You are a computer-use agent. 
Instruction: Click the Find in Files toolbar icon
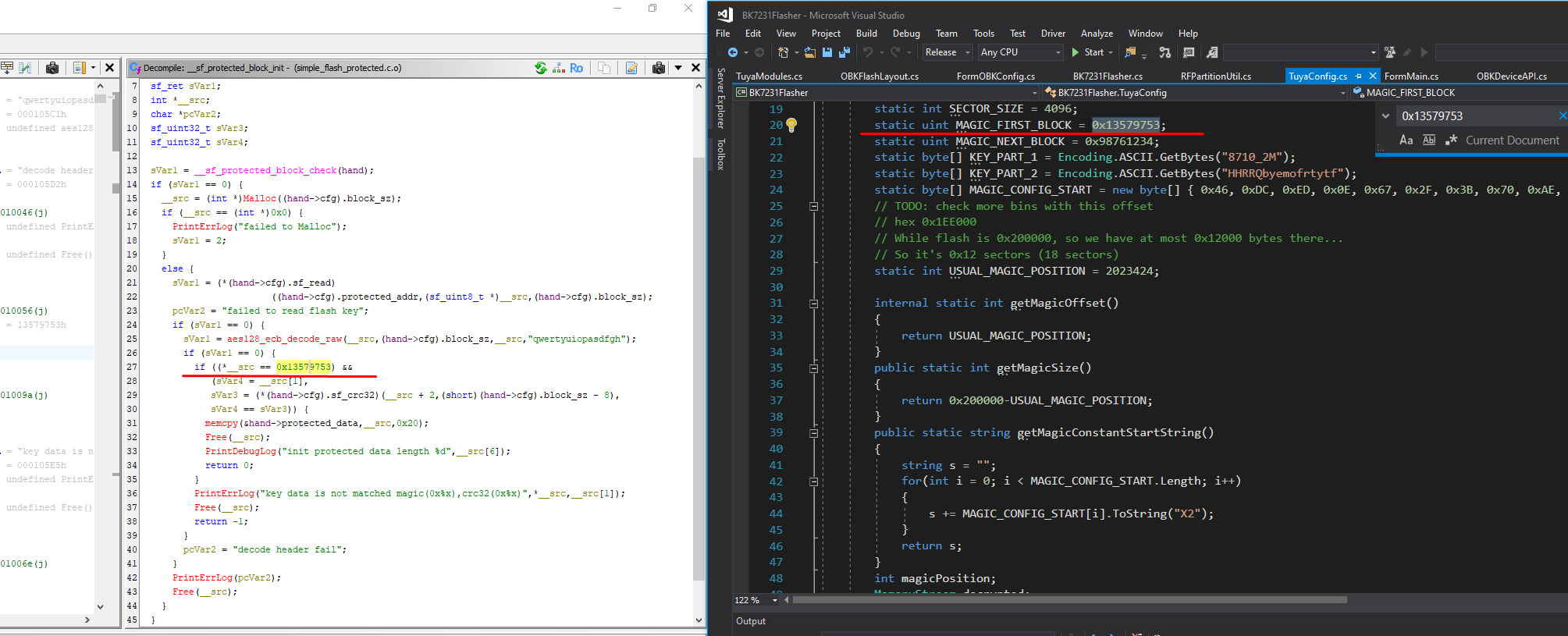coord(1130,52)
